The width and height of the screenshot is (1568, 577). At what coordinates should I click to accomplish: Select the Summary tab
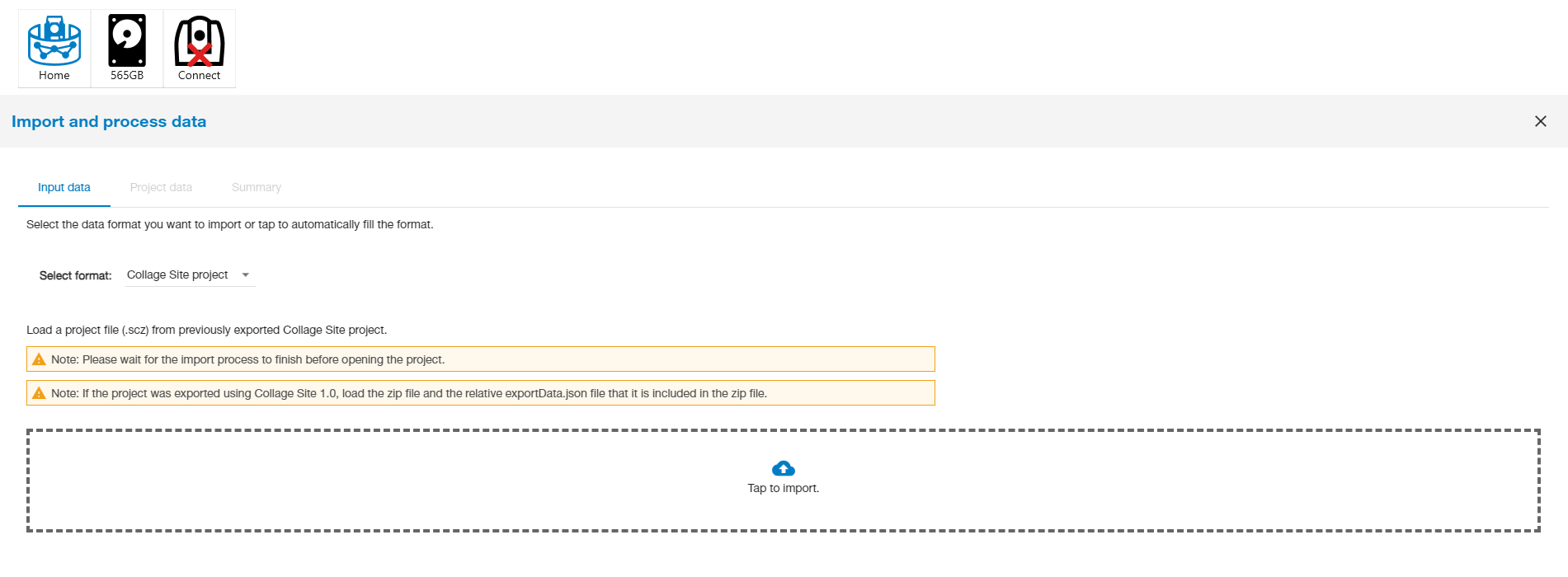pos(257,188)
